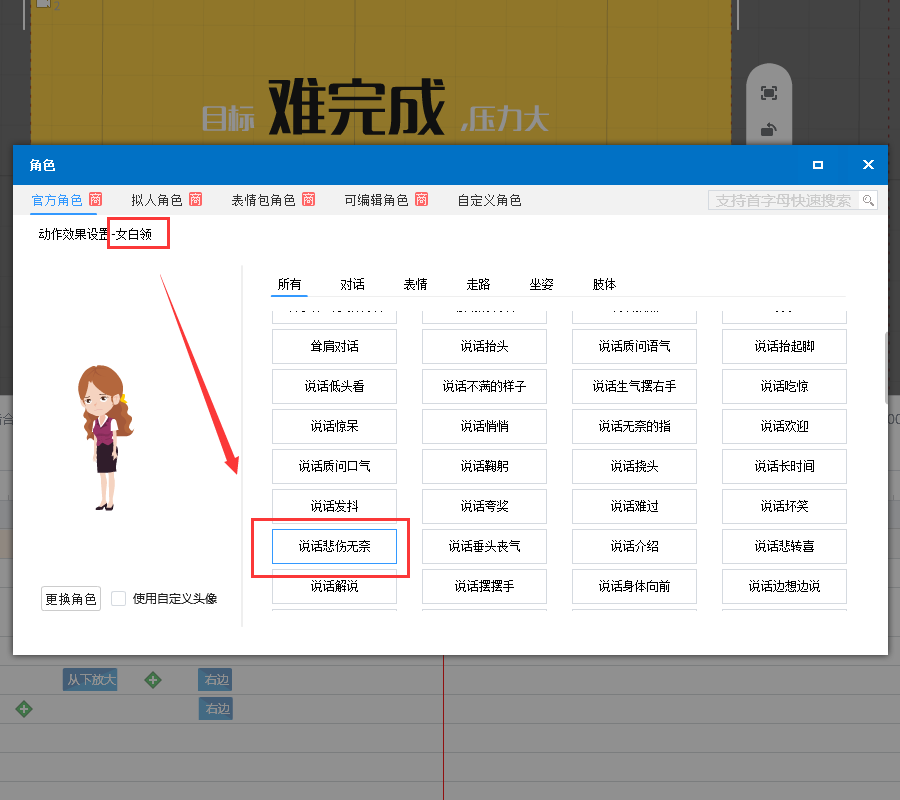The width and height of the screenshot is (900, 800).
Task: Pick the 说话介绍 action
Action: (634, 546)
